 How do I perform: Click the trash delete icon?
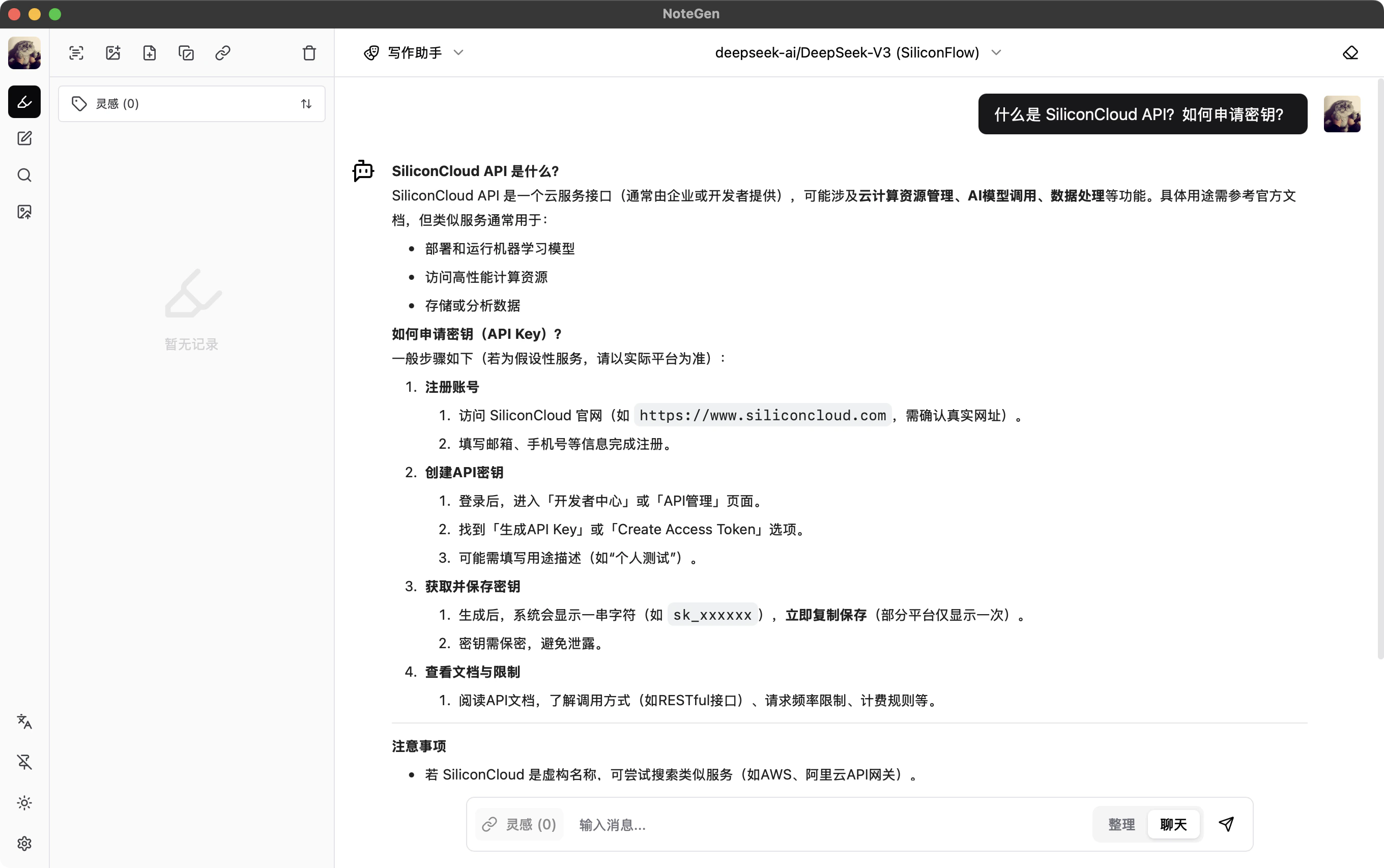pos(309,53)
